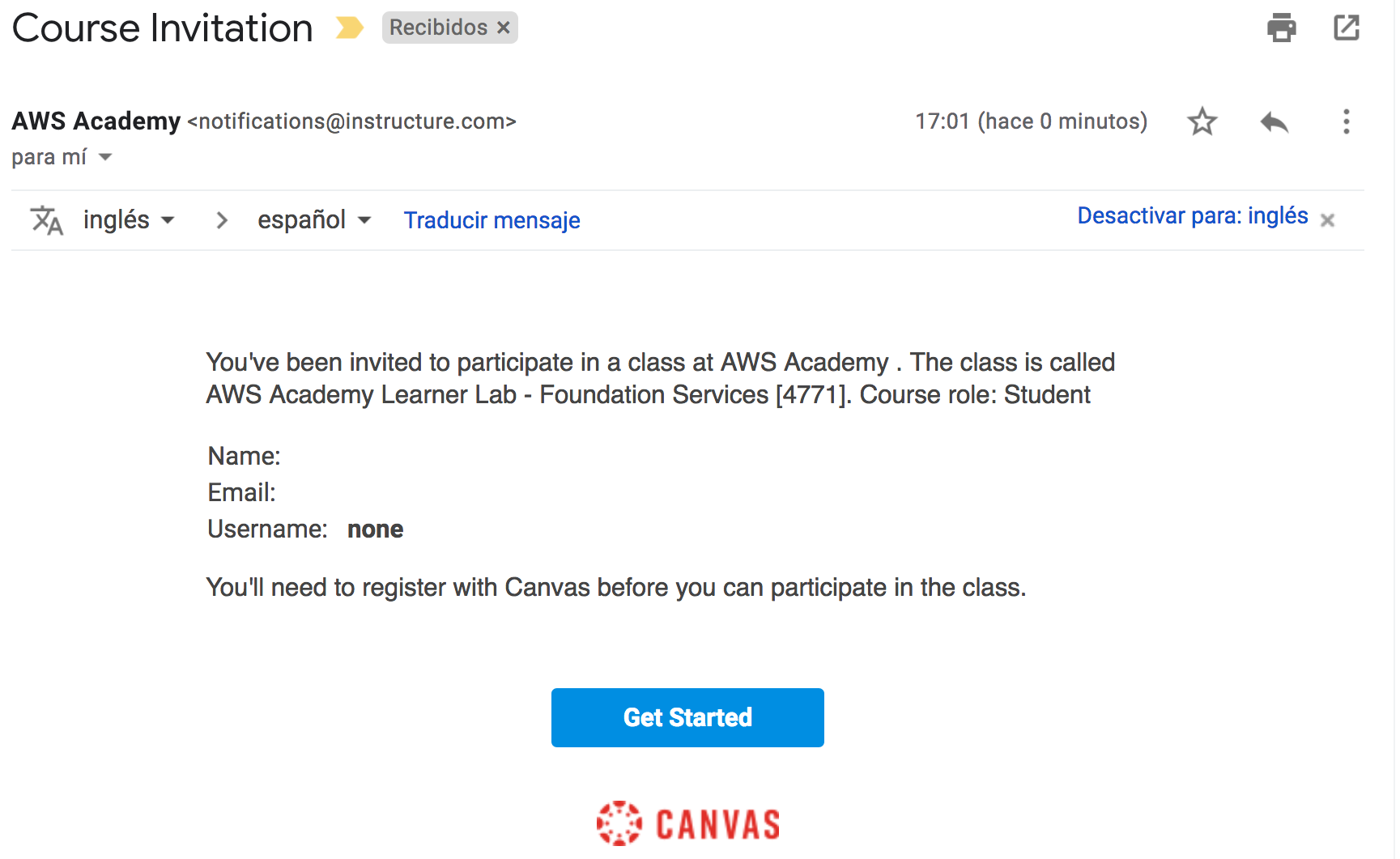Click the Traducir mensaje link
1400x859 pixels.
coord(491,220)
